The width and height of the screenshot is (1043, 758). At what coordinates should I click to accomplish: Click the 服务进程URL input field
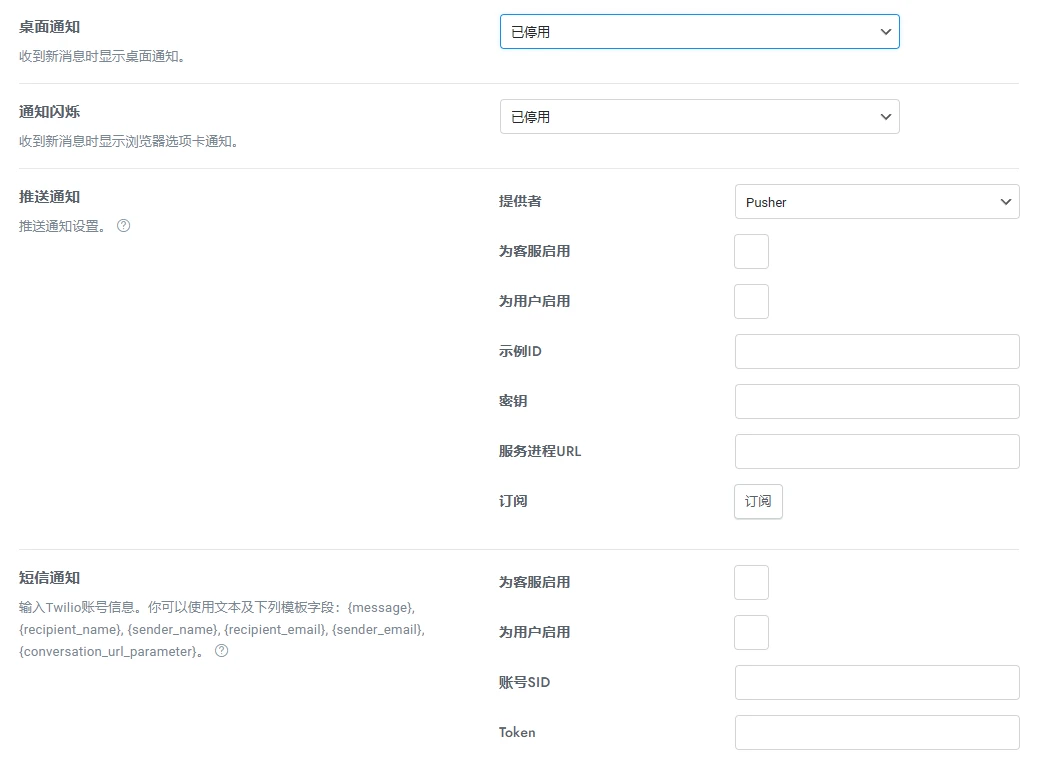tap(877, 451)
